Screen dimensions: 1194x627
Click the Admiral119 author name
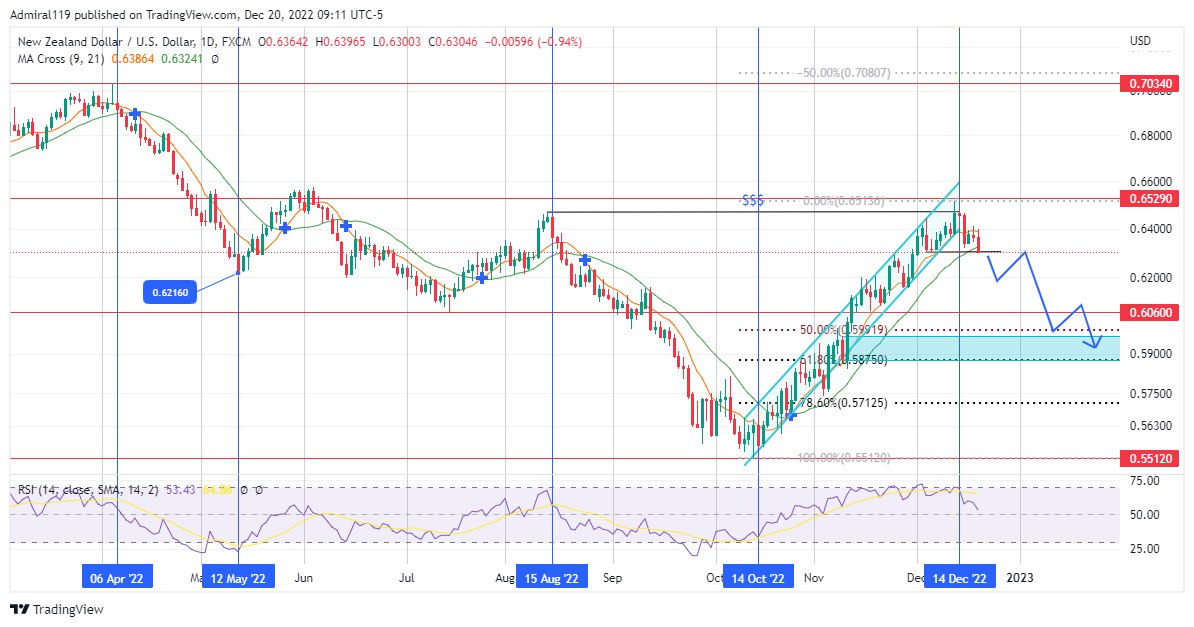(38, 14)
